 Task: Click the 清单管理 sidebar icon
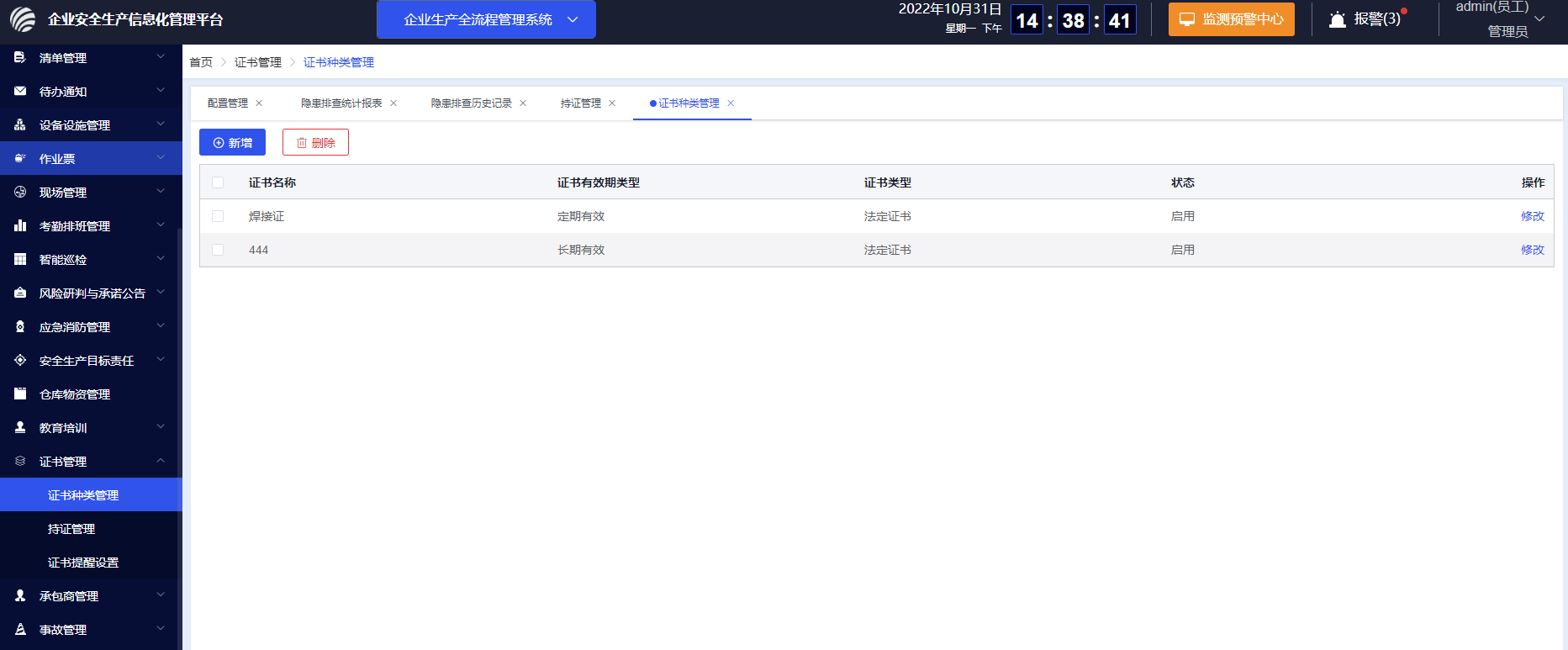[20, 57]
